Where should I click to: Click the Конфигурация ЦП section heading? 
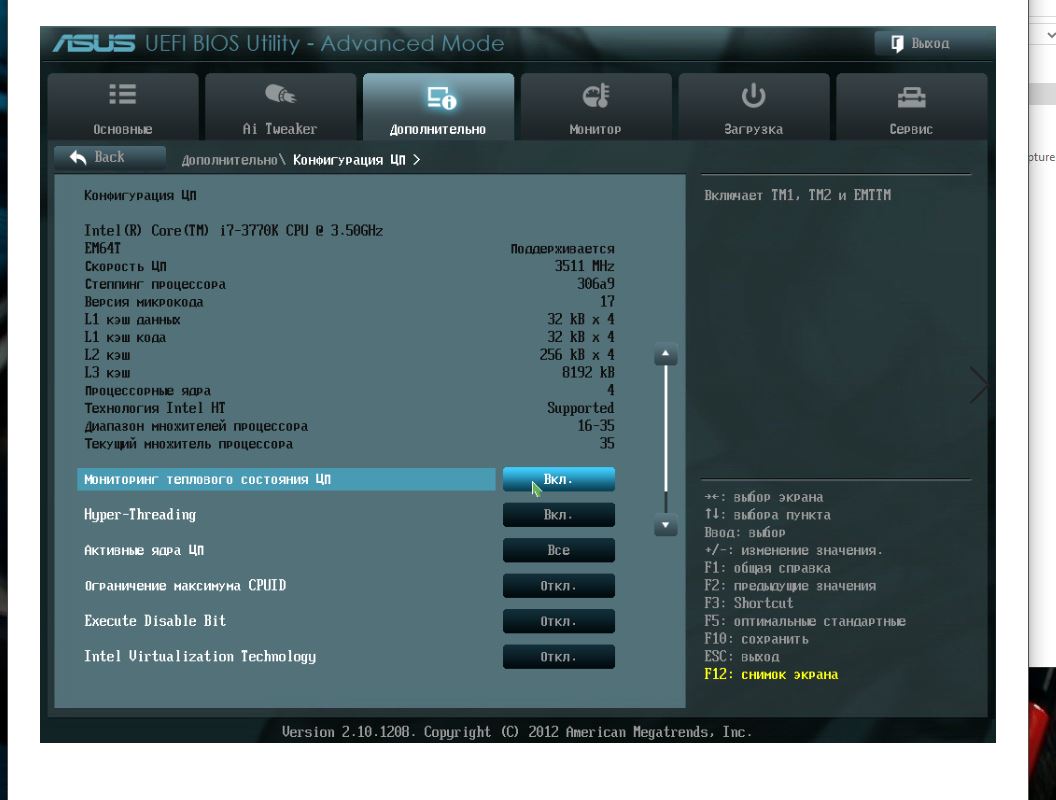pyautogui.click(x=140, y=195)
